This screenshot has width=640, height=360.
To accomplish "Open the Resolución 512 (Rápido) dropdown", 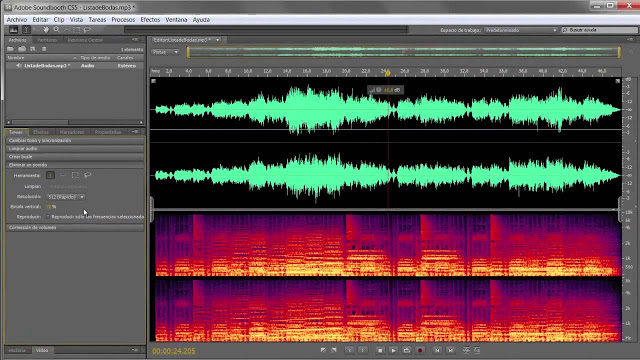I will pyautogui.click(x=65, y=197).
